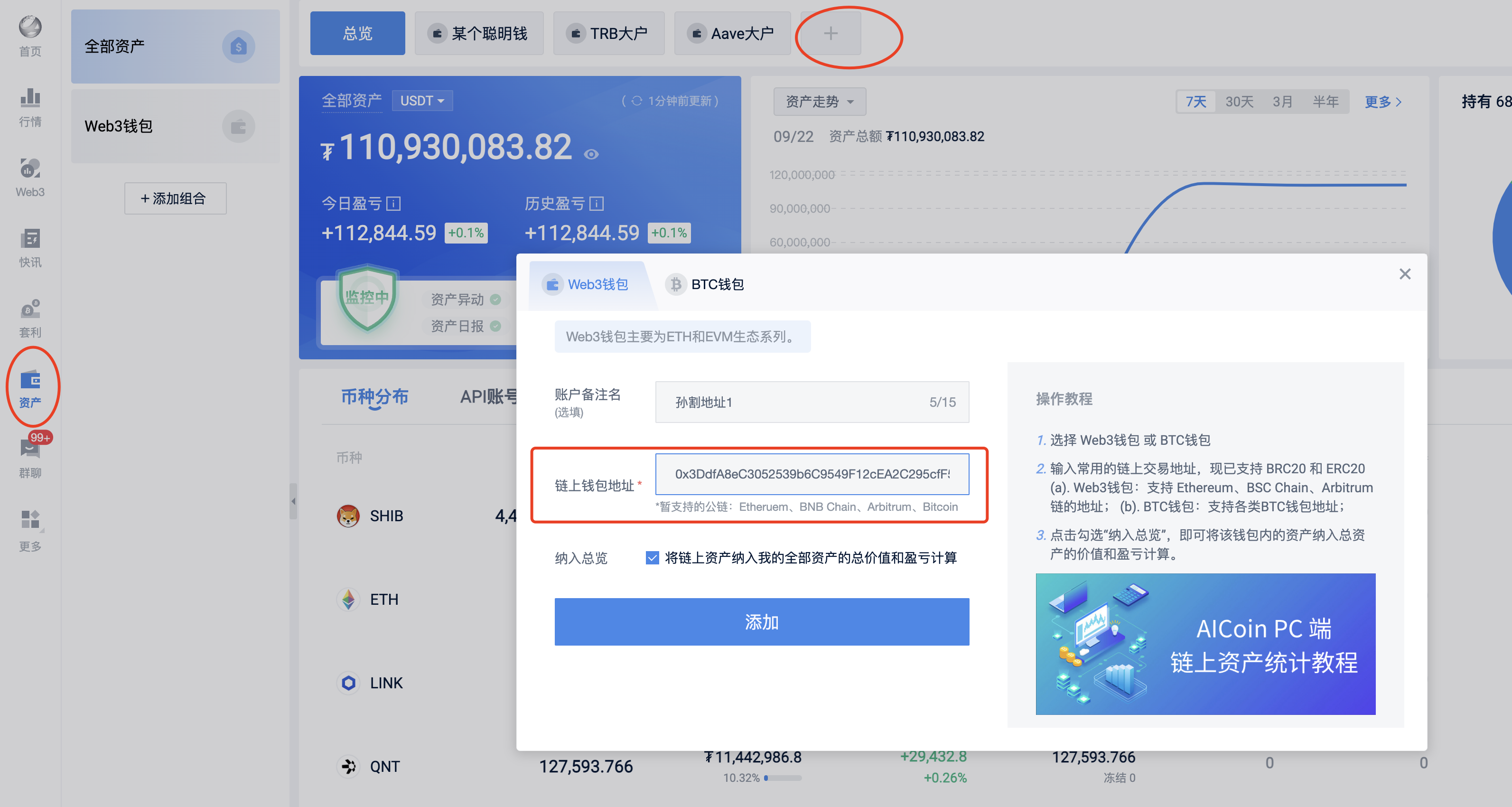Toggle asset amount visibility eye icon
This screenshot has height=807, width=1512.
591,154
